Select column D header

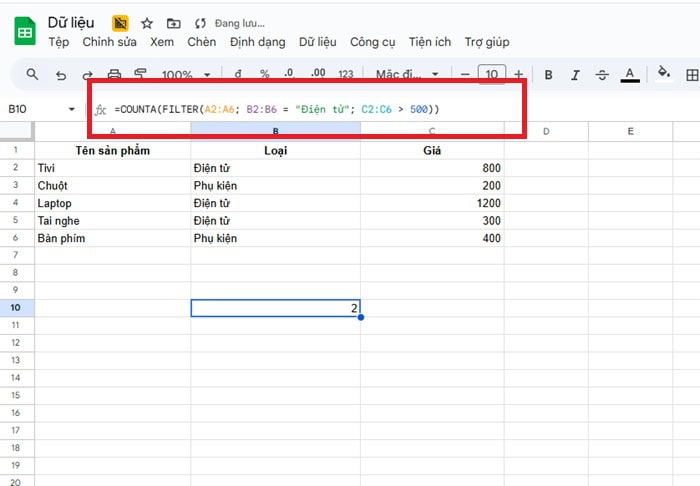[546, 131]
